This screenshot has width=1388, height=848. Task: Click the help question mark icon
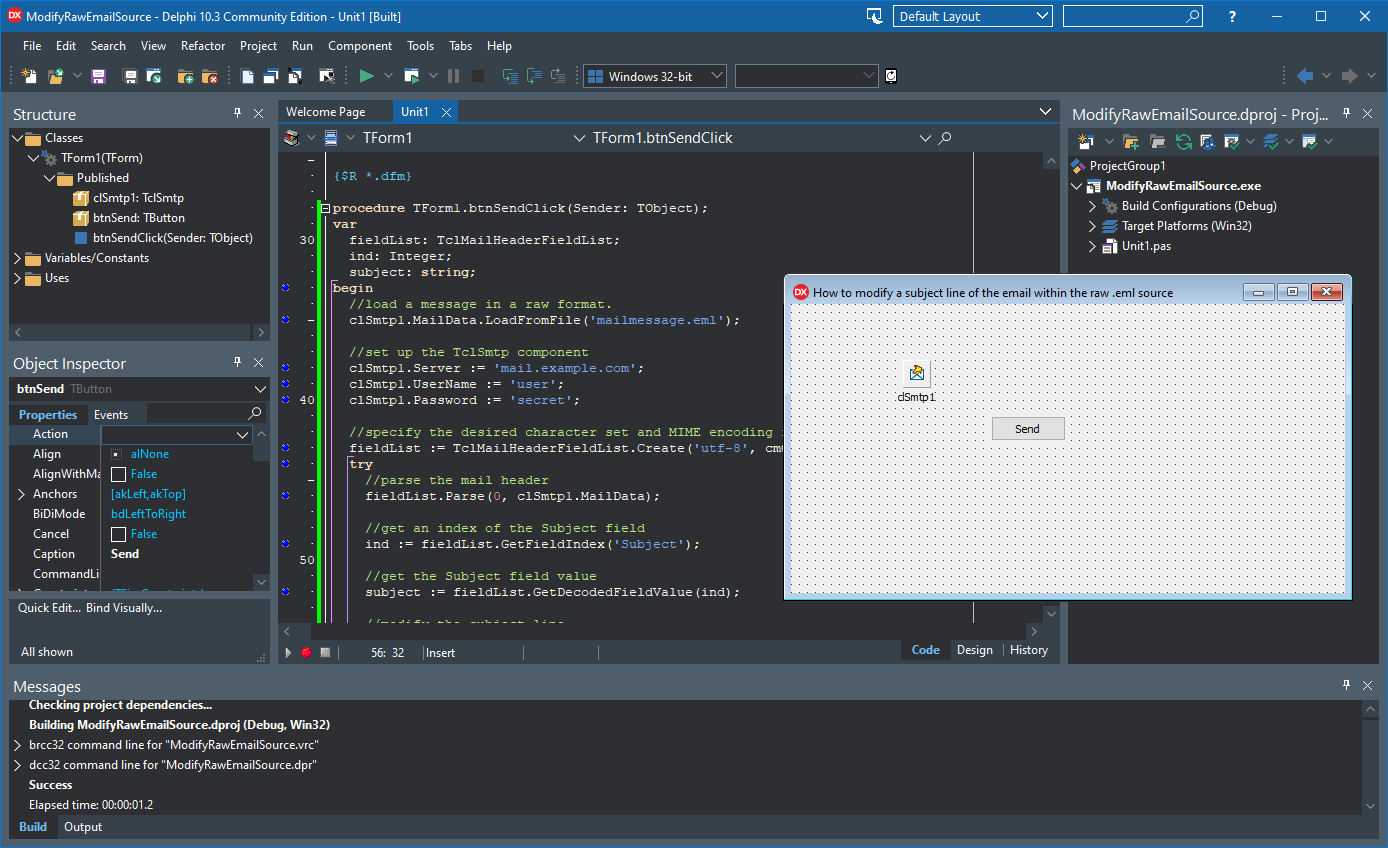[1233, 16]
